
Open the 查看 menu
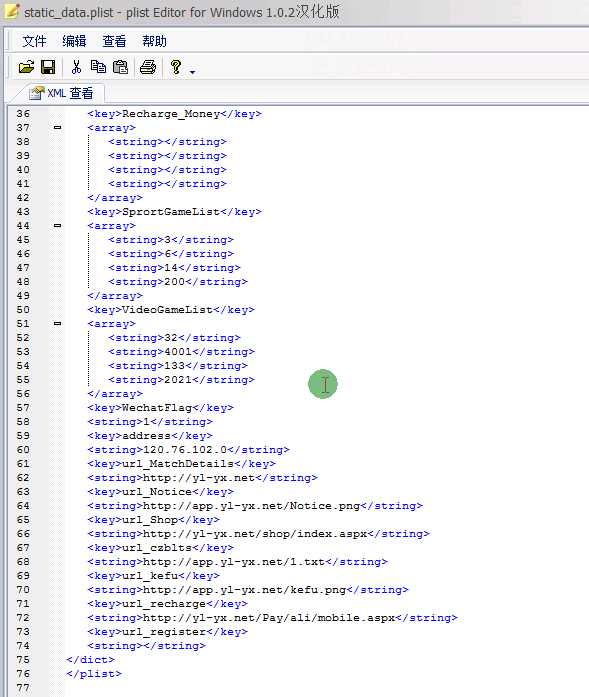(114, 41)
